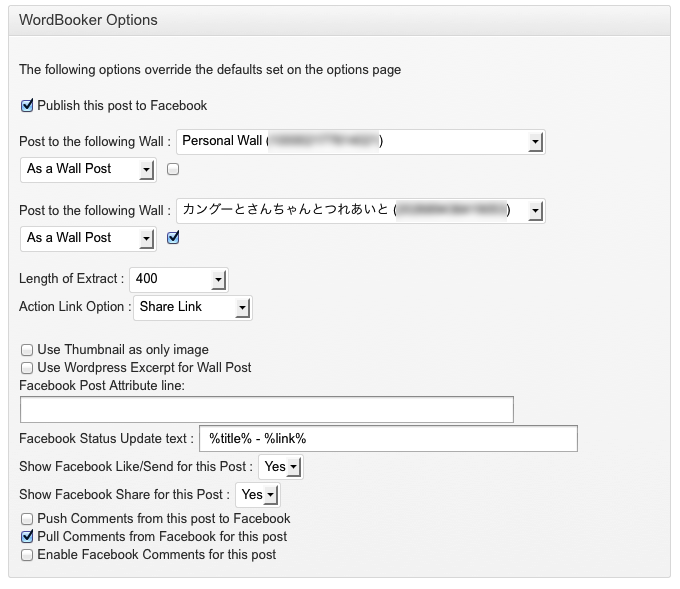Open first As a Wall Post dropdown
The height and width of the screenshot is (589, 680).
(x=87, y=169)
